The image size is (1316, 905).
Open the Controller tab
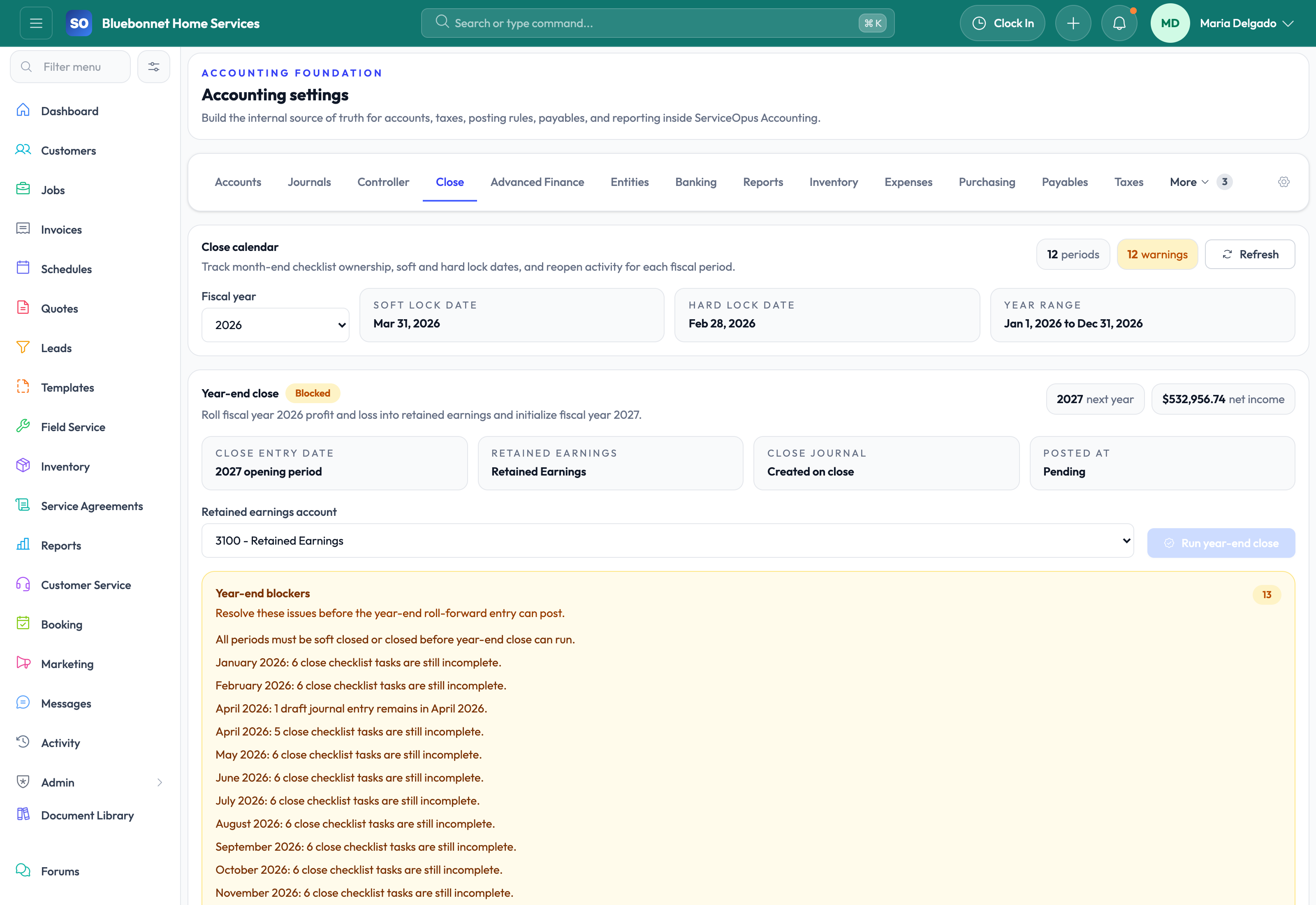(383, 182)
